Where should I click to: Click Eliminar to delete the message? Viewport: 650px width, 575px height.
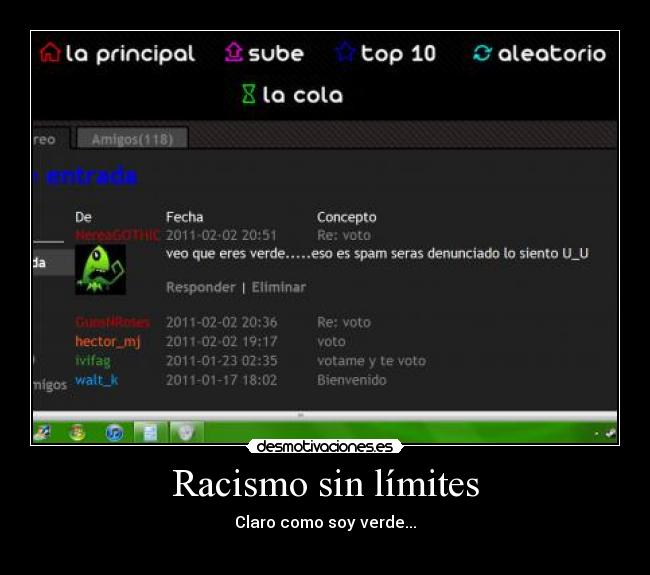(x=279, y=287)
